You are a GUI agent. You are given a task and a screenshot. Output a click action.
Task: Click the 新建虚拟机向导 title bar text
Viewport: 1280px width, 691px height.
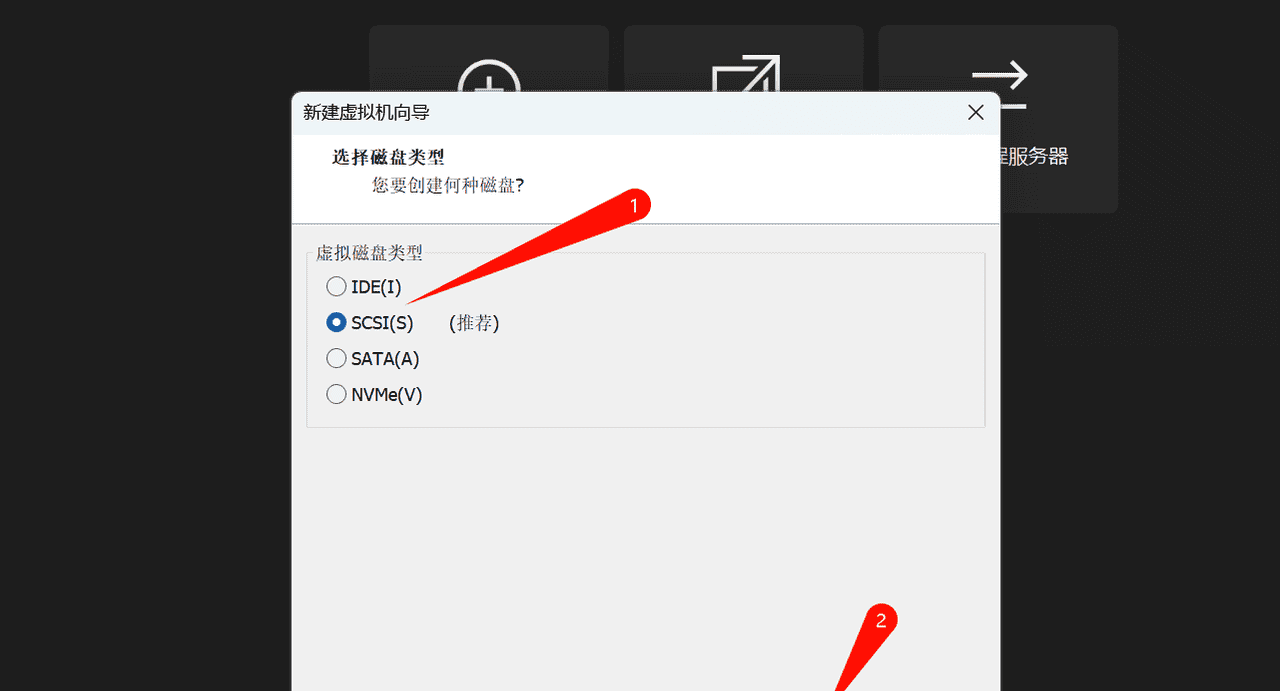pyautogui.click(x=367, y=113)
